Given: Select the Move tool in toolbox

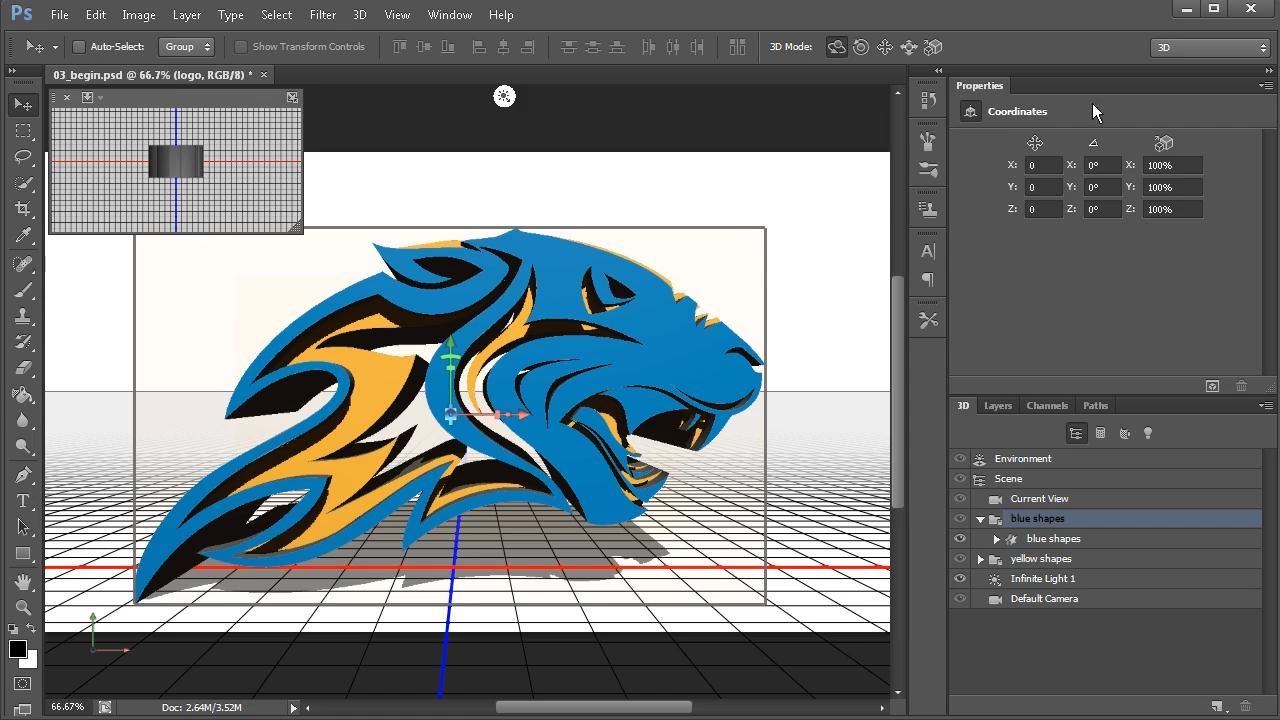Looking at the screenshot, I should click(x=23, y=104).
